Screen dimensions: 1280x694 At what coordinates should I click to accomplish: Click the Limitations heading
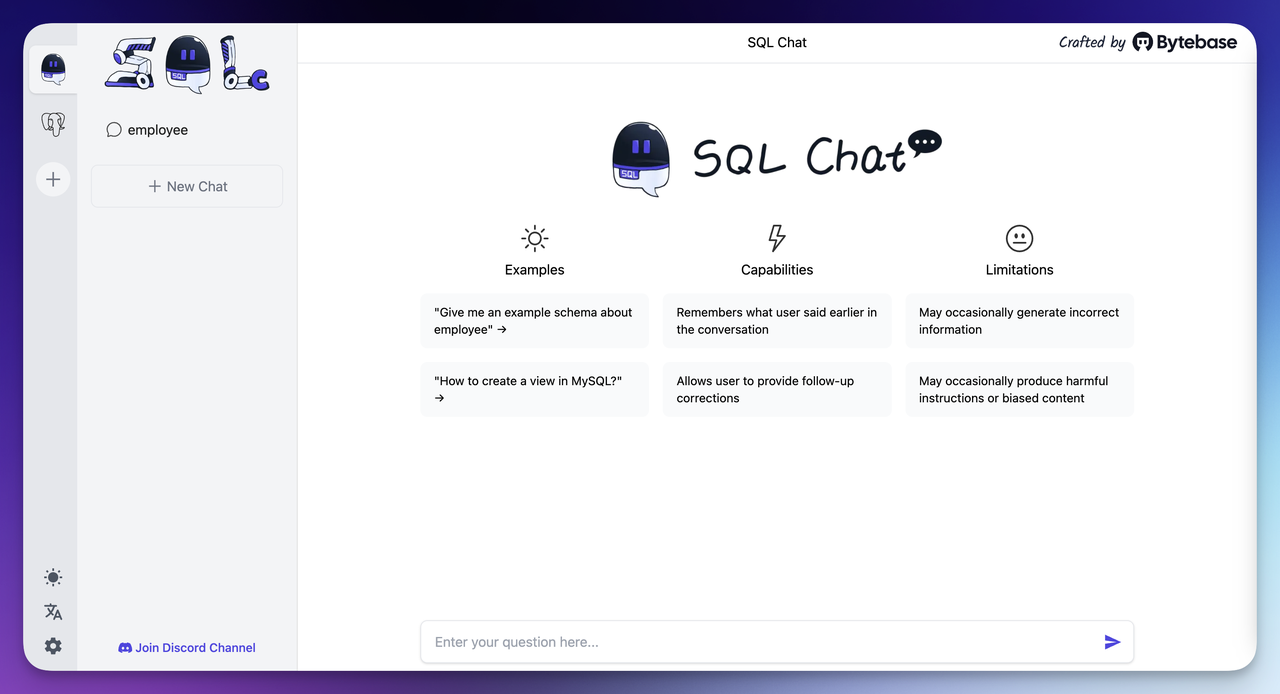tap(1020, 270)
